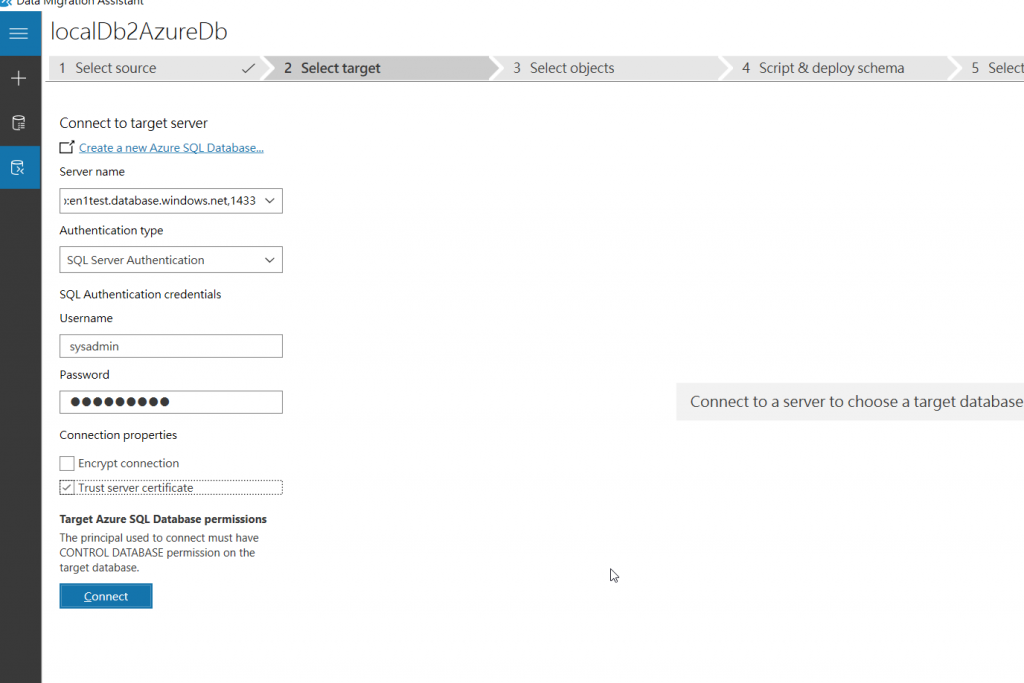Open Create a new Azure SQL Database link
The width and height of the screenshot is (1024, 683).
(x=171, y=148)
